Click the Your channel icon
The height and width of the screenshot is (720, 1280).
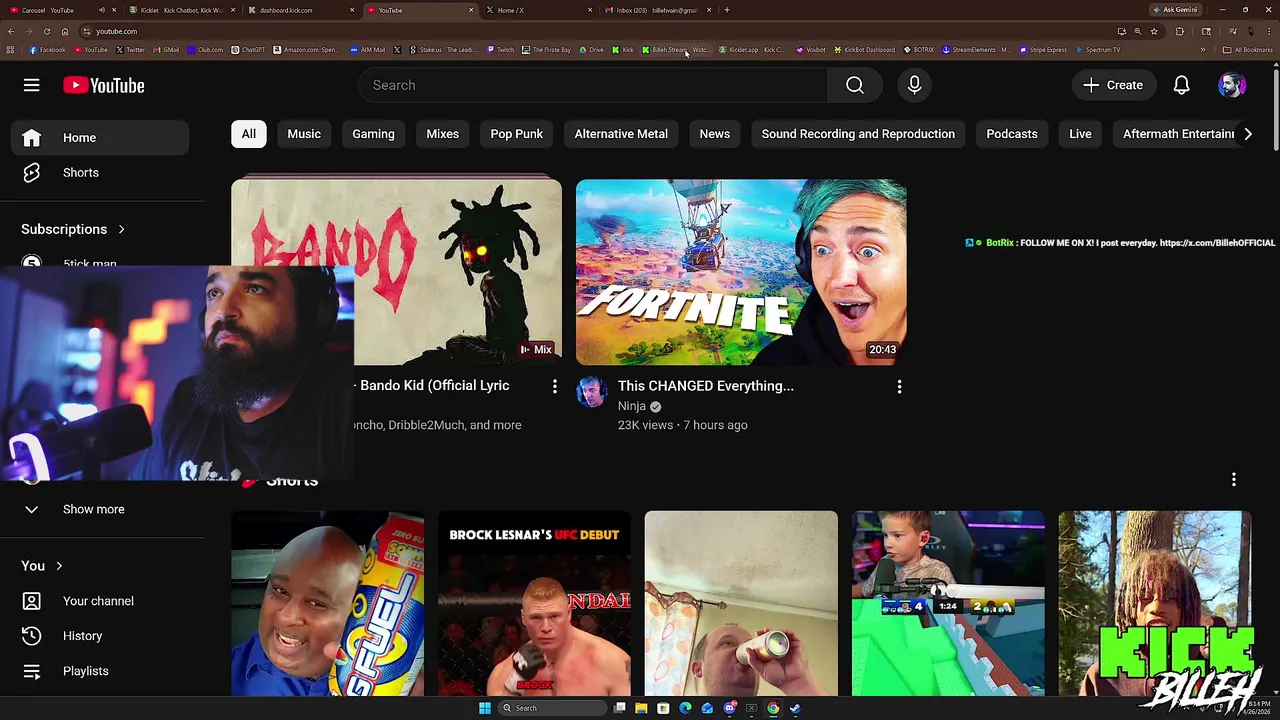tap(31, 601)
